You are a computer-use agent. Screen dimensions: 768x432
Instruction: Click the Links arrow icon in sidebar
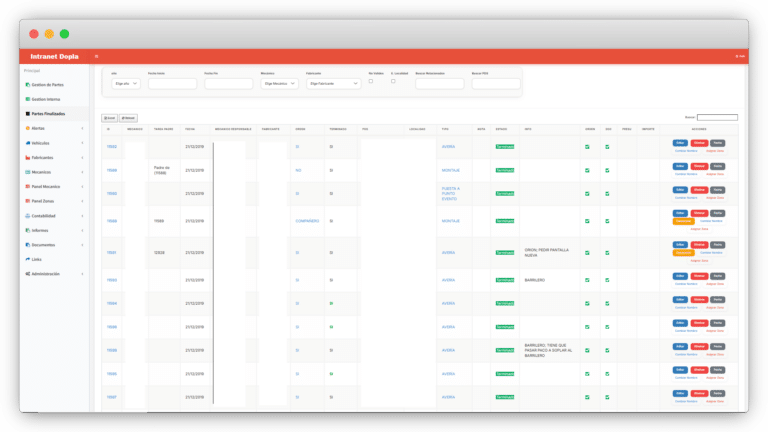[x=27, y=259]
